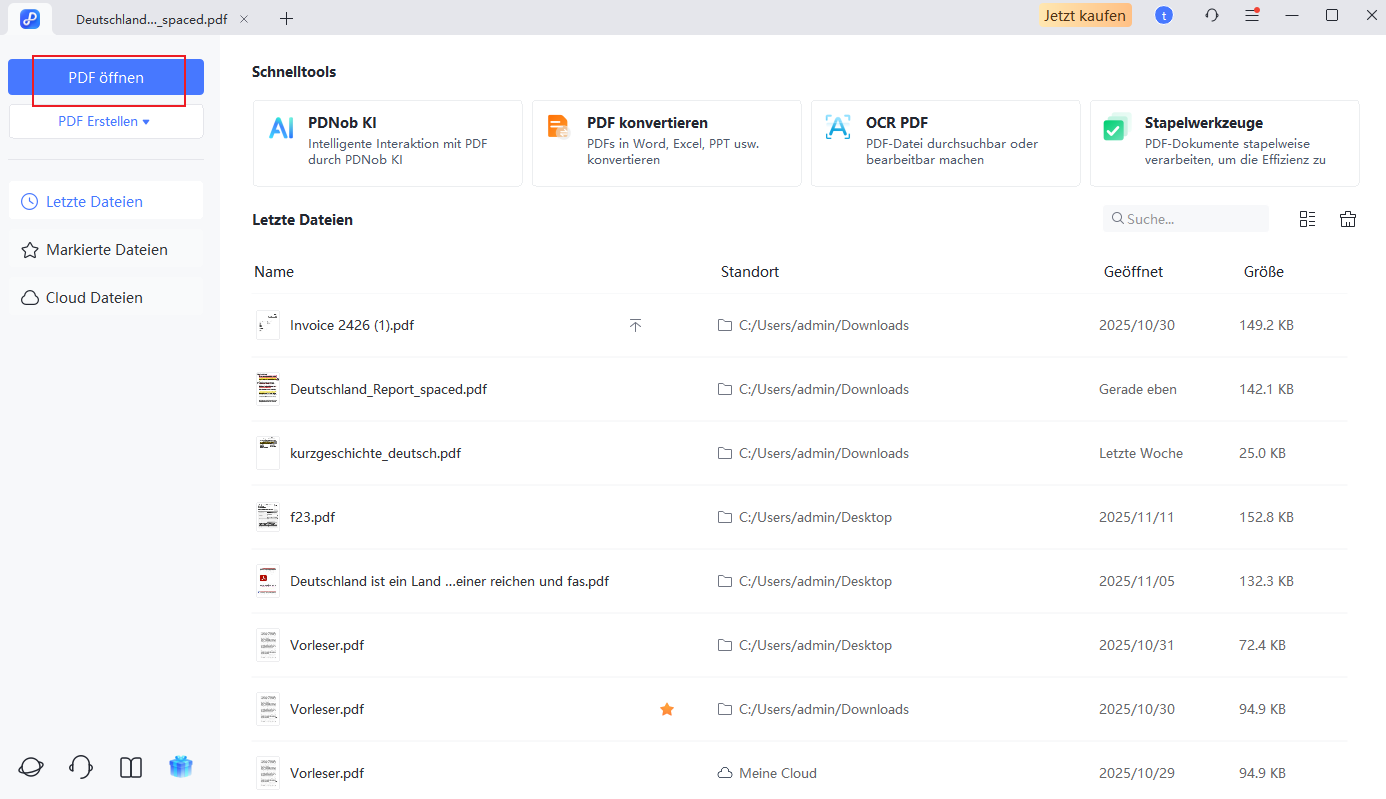
Task: Pin Invoice 2426 (1).pdf to top
Action: pos(635,325)
